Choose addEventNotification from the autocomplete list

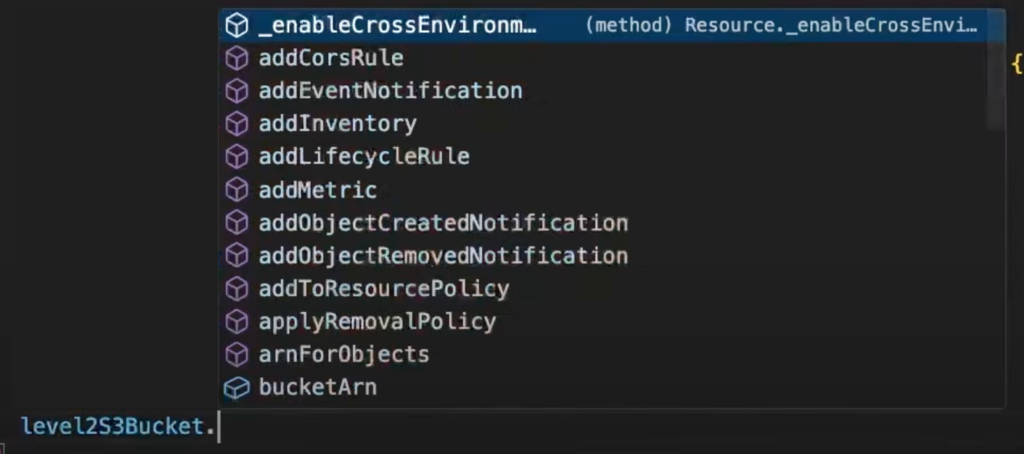pyautogui.click(x=390, y=91)
